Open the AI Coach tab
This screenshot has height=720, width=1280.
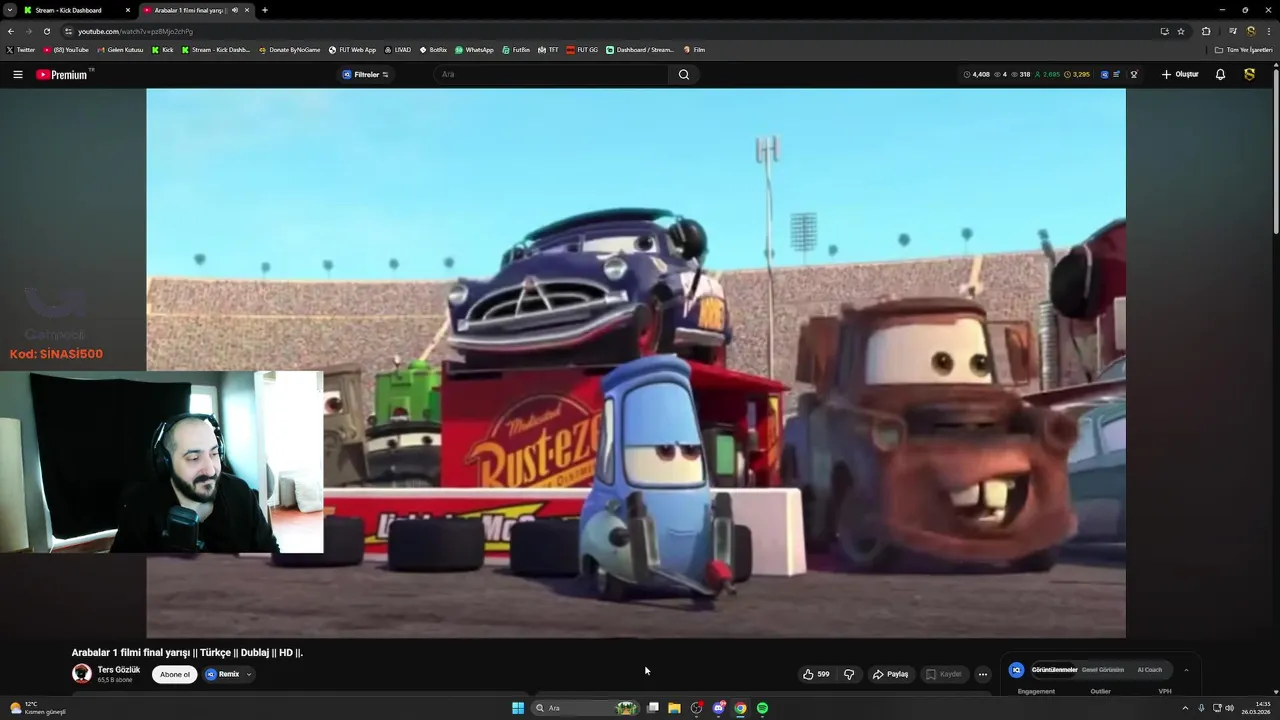pyautogui.click(x=1150, y=670)
